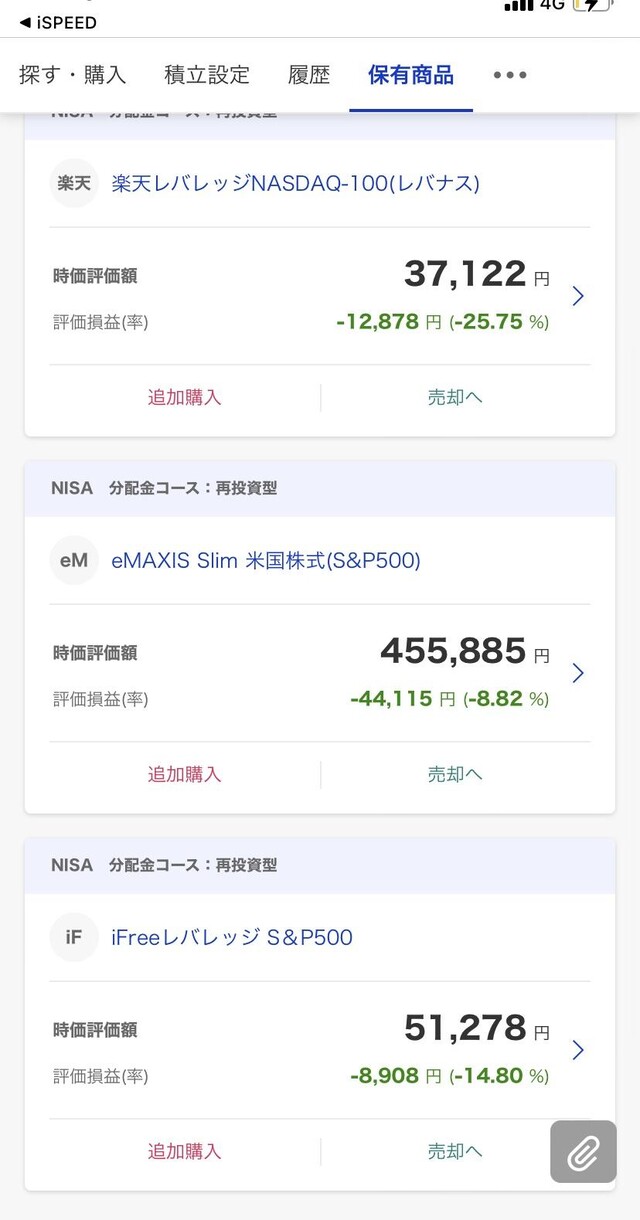Open the 楽天レバレッジNASDAQ-100(レバナス) link

(296, 183)
